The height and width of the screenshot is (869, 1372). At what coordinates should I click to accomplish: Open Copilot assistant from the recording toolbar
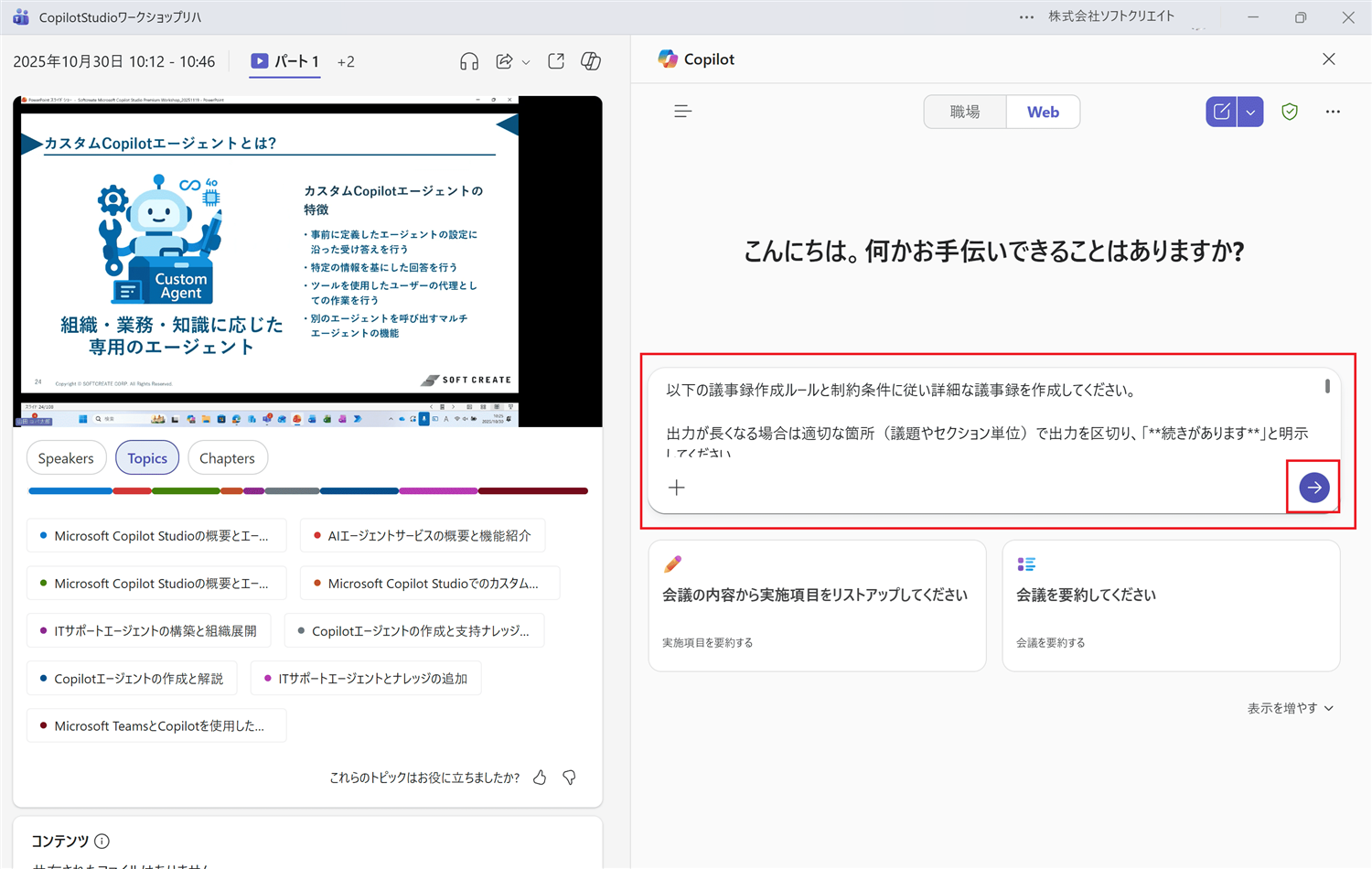[591, 60]
